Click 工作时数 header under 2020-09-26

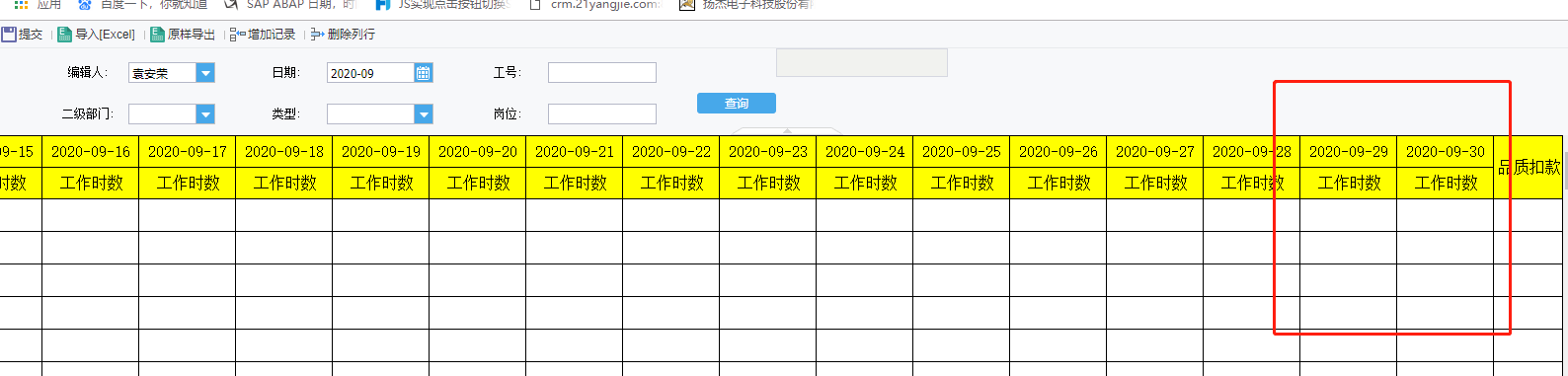click(x=1058, y=184)
